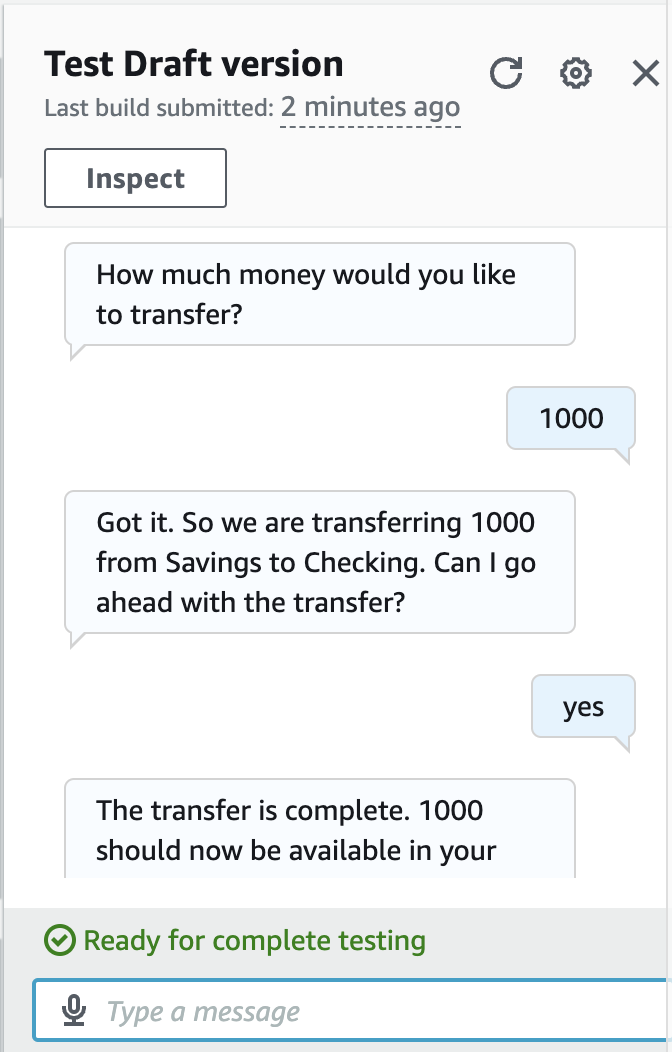Click the "Ready for complete testing" status text

pos(254,941)
